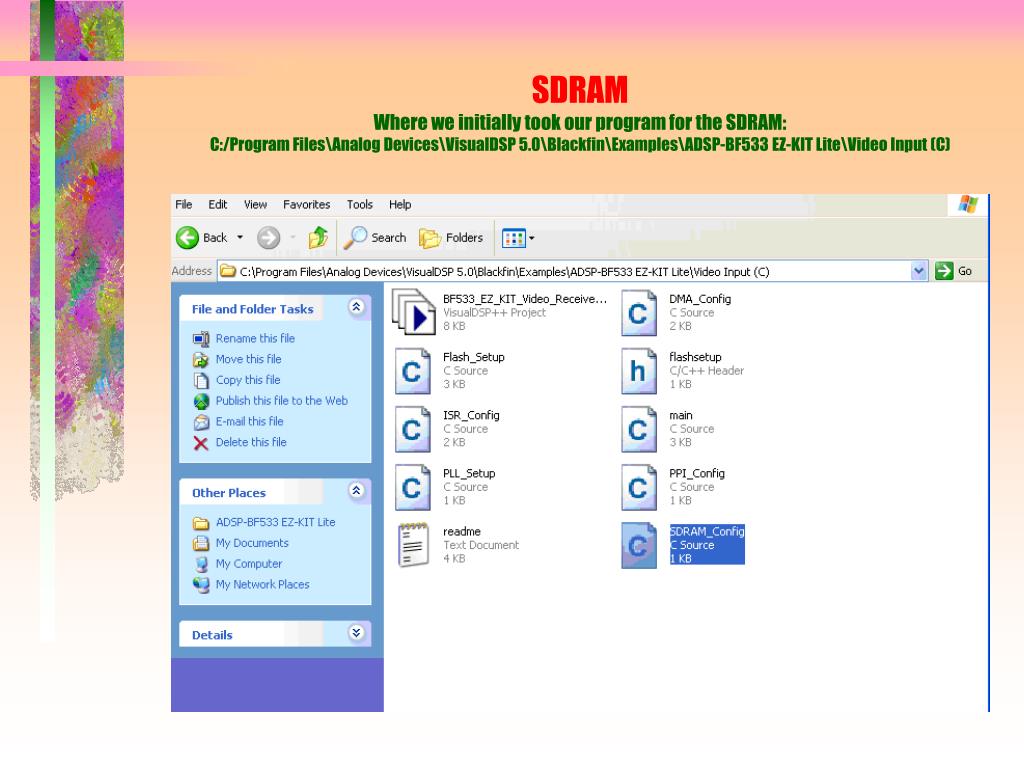Screen dimensions: 1024x768
Task: Click the PPI_Config file name
Action: click(697, 473)
